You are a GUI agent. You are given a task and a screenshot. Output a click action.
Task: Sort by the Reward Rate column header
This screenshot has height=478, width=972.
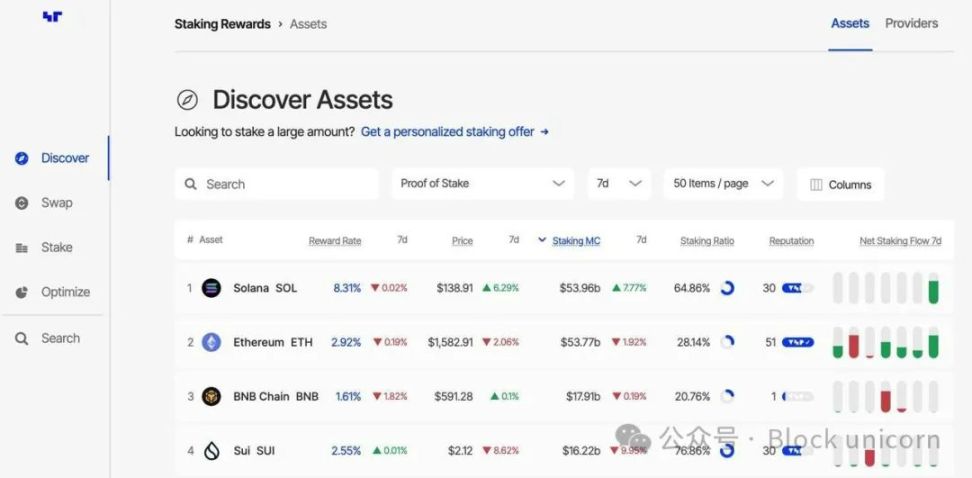(335, 241)
